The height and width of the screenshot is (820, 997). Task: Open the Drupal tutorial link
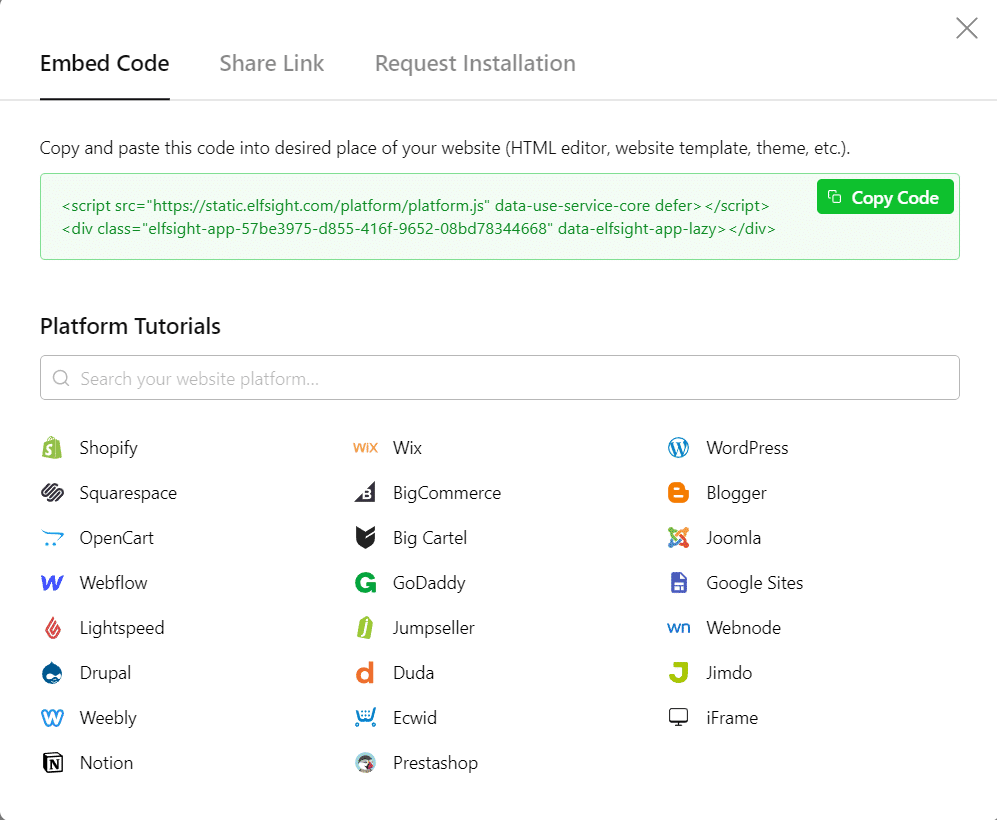pos(105,673)
